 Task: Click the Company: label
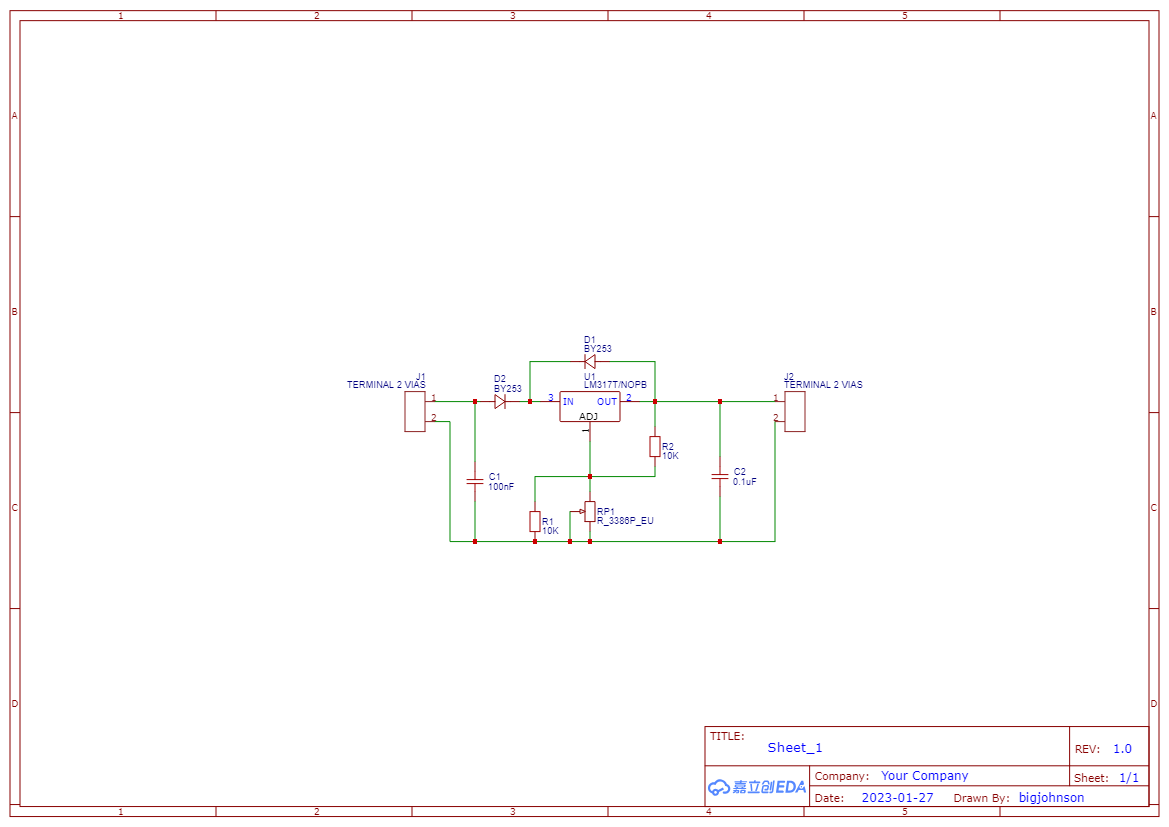[x=842, y=776]
